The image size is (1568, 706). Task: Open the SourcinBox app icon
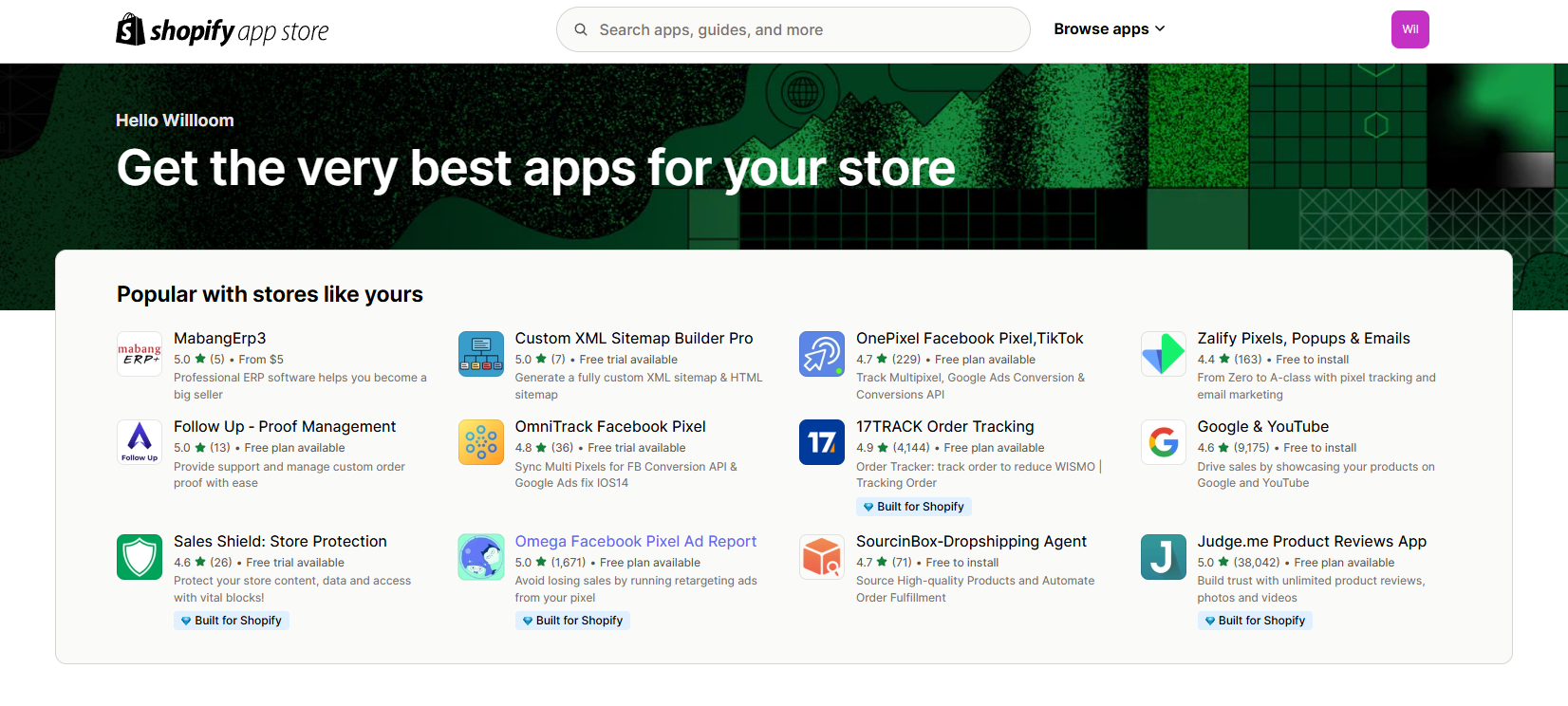point(822,557)
